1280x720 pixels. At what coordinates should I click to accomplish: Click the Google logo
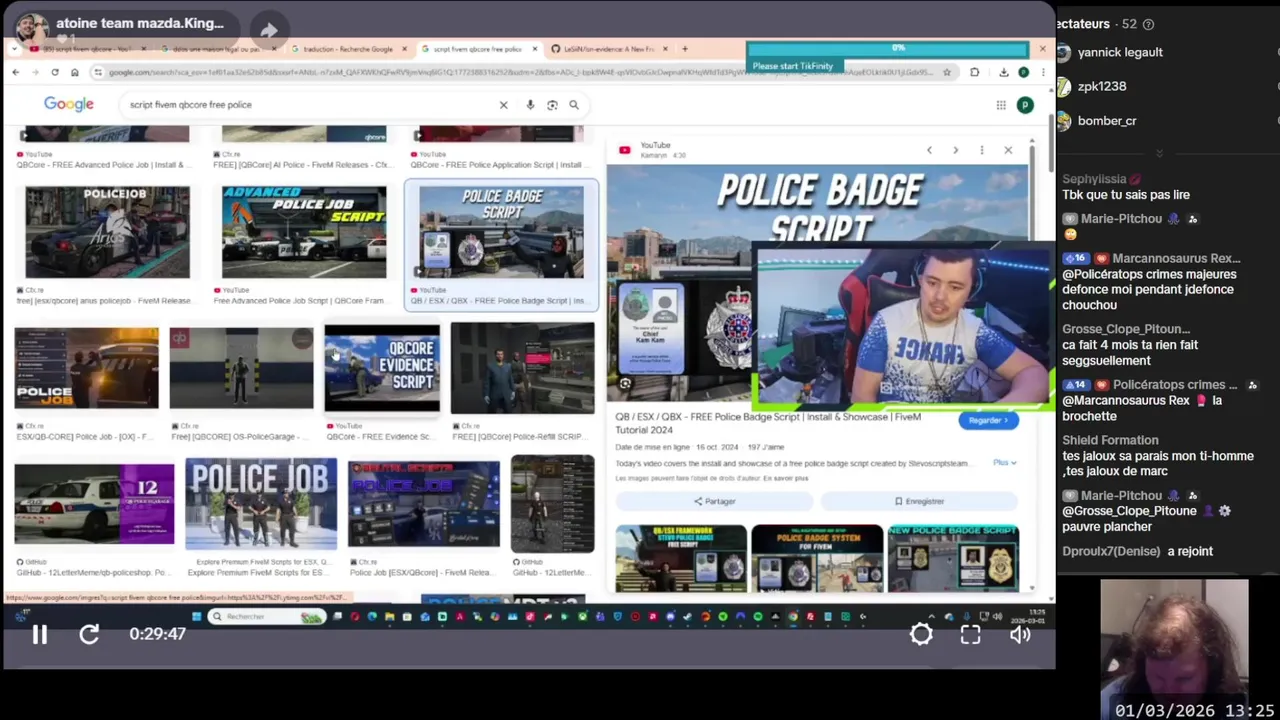click(x=69, y=104)
